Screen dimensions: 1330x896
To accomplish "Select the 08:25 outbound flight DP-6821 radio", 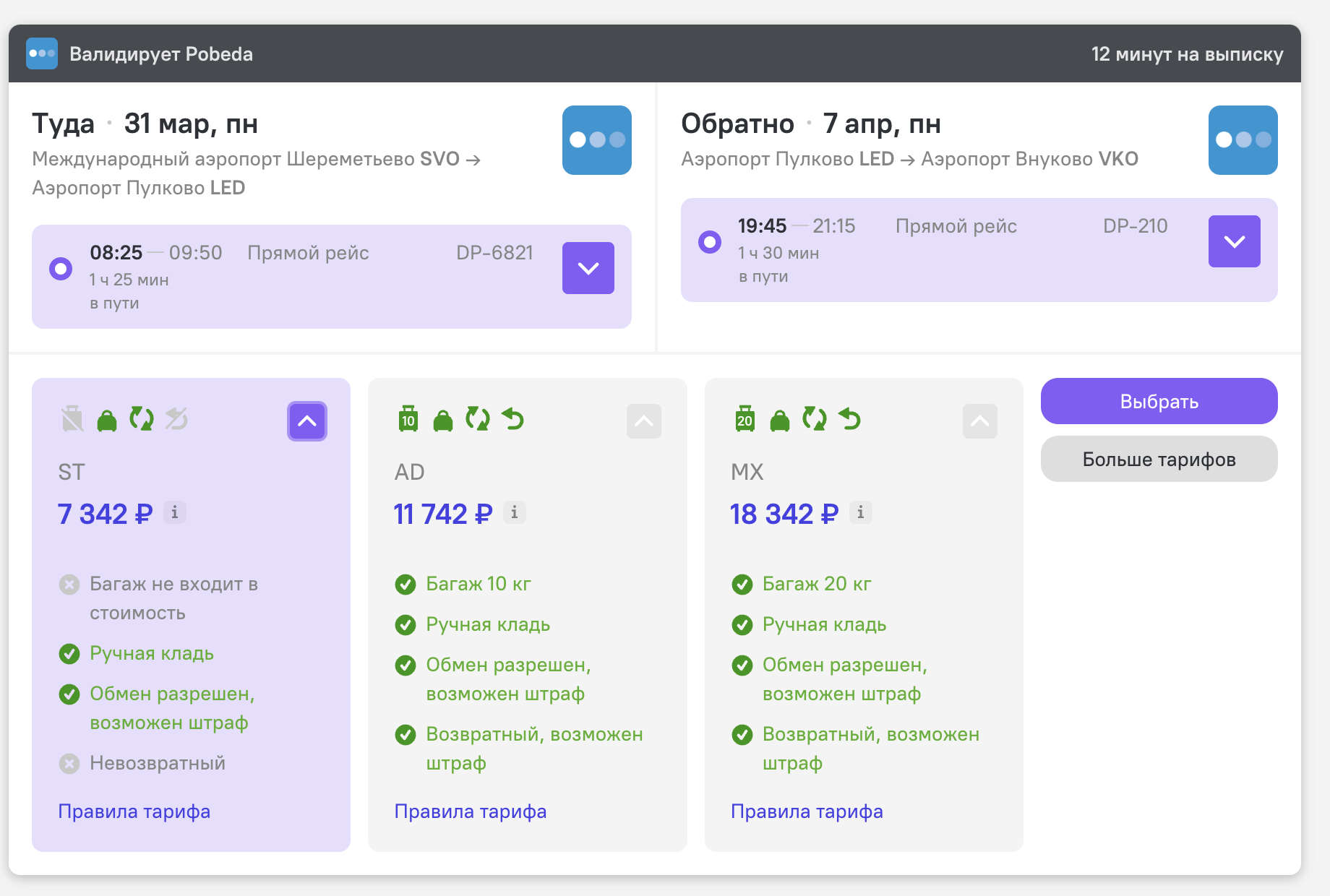I will (61, 269).
